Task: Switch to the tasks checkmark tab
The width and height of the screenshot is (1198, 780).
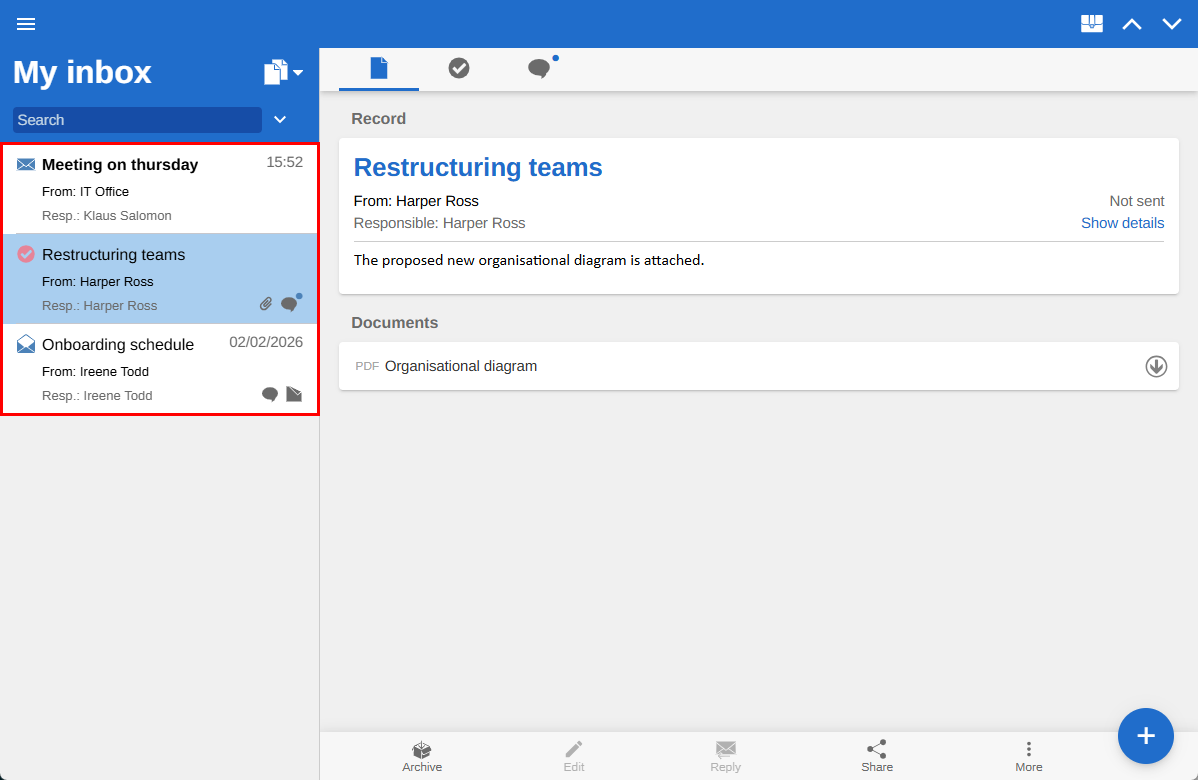Action: pos(458,69)
